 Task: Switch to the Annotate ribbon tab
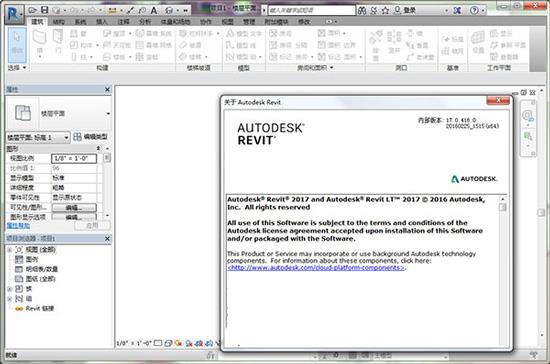(123, 22)
